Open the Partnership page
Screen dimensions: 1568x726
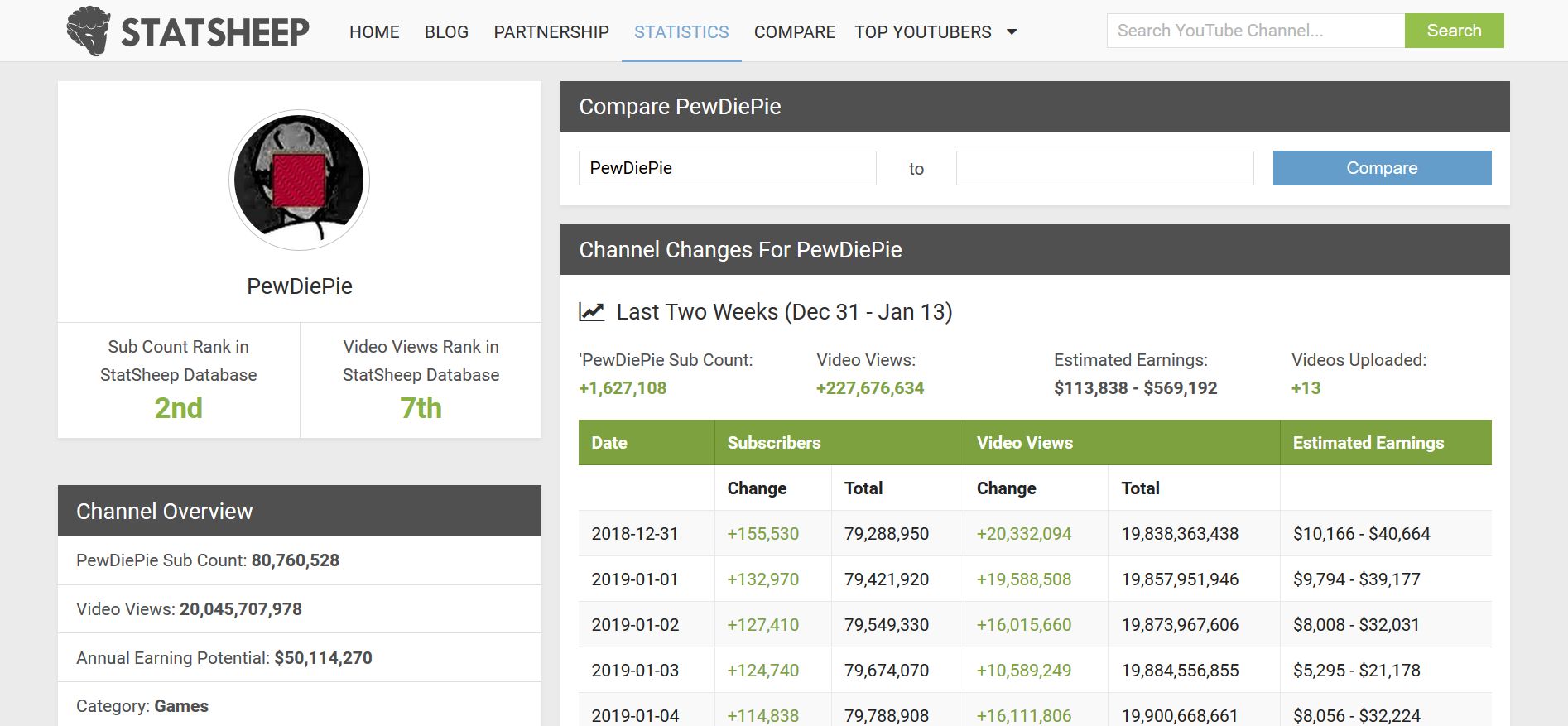[551, 32]
